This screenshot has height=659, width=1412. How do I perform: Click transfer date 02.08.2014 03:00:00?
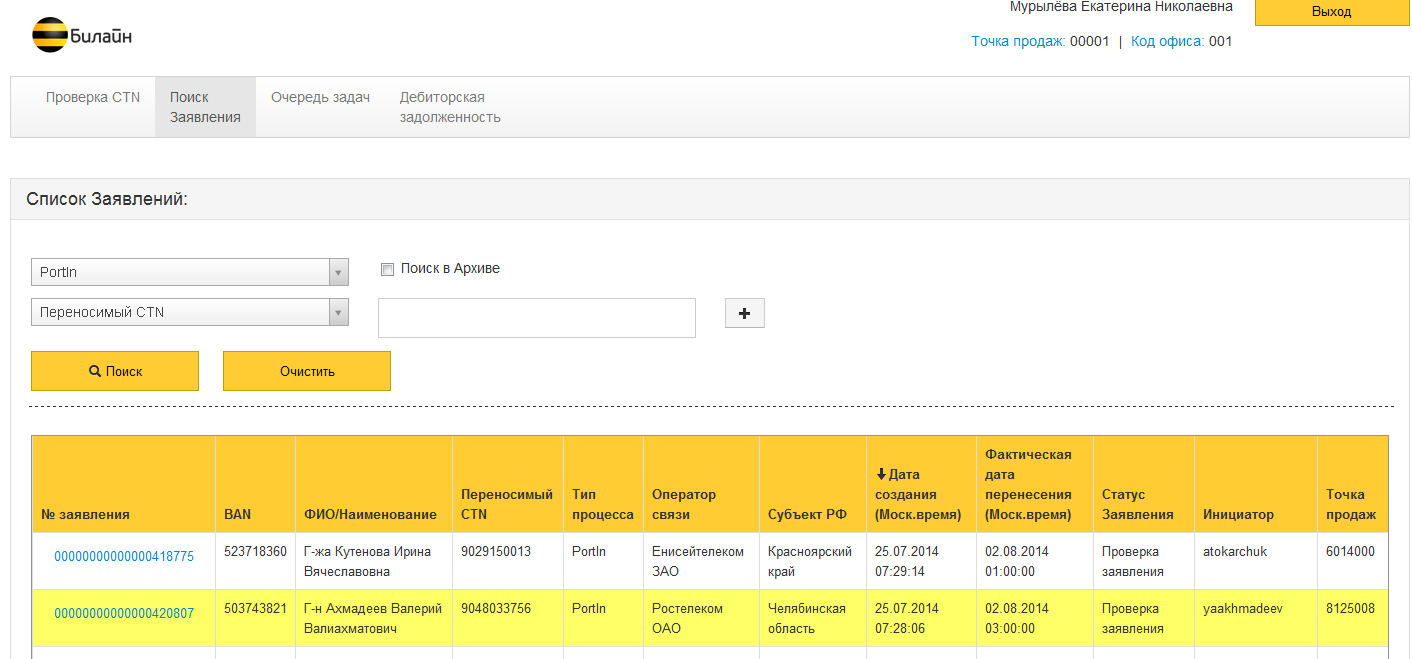tap(1017, 618)
